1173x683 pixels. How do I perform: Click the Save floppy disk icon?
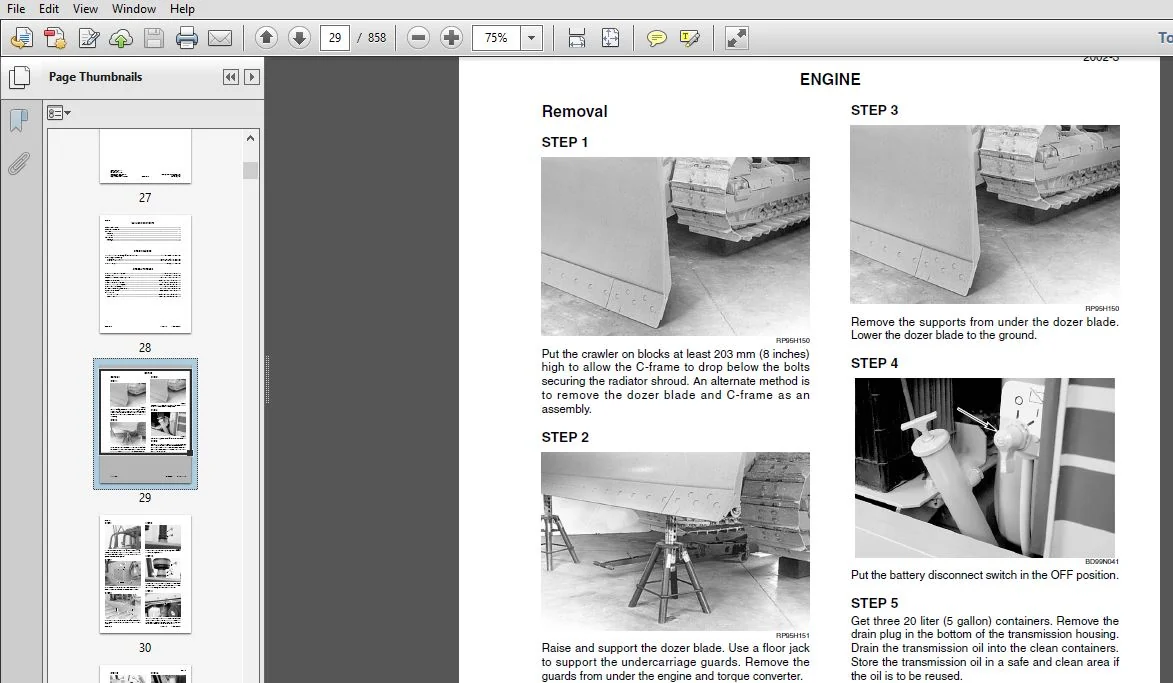tap(154, 37)
